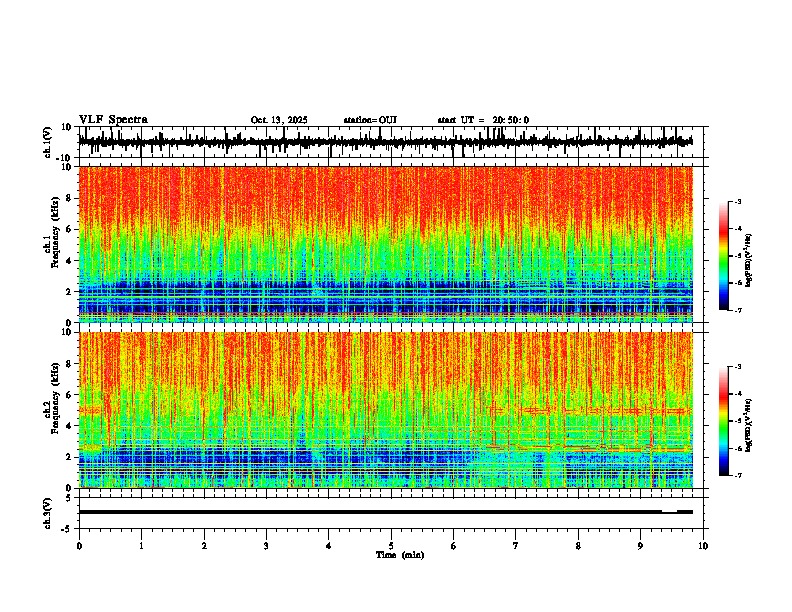The width and height of the screenshot is (792, 612).
Task: Click the ch.1(V) waveform trace panel
Action: (391, 142)
